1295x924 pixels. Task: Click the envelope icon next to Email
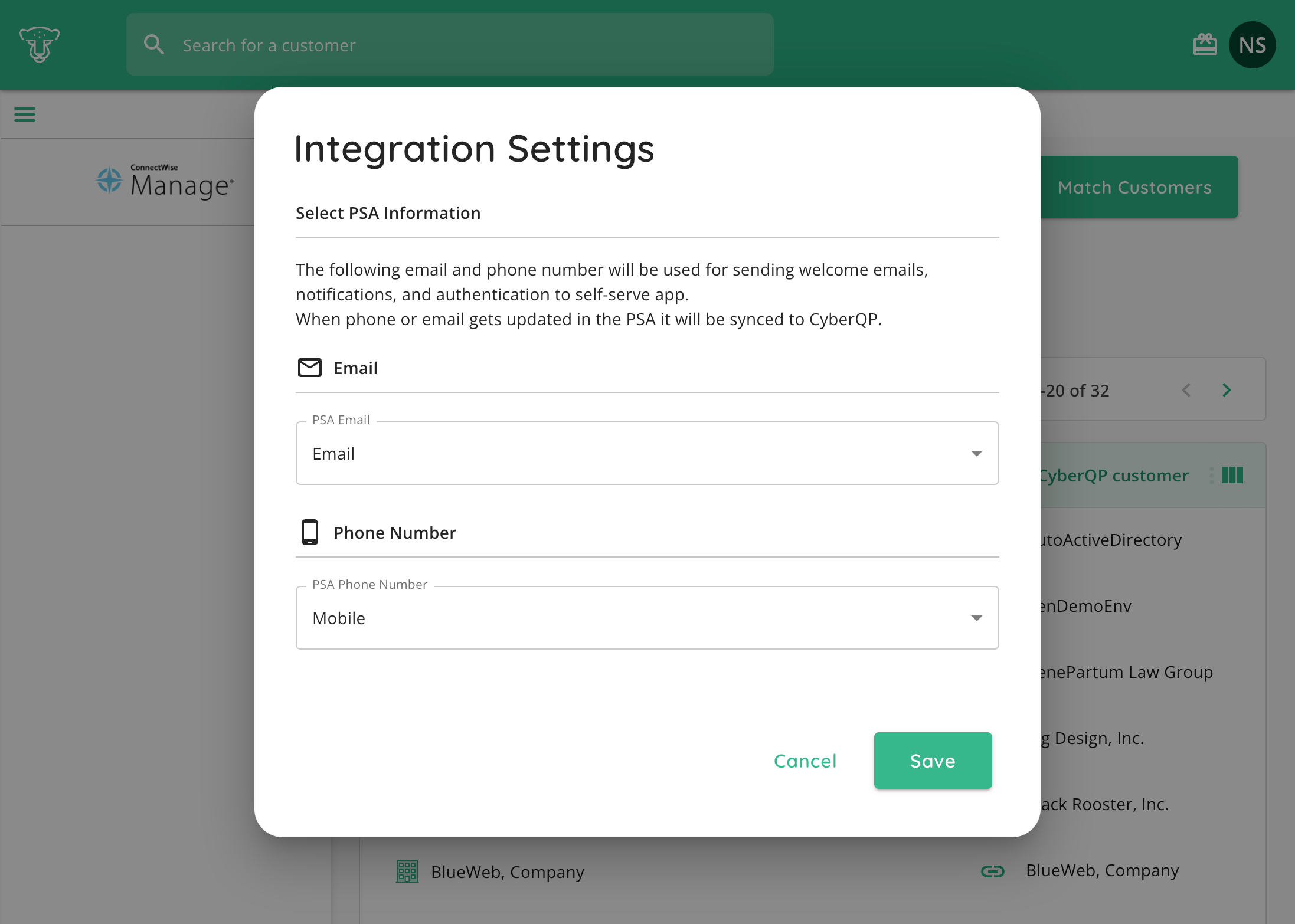pyautogui.click(x=309, y=368)
